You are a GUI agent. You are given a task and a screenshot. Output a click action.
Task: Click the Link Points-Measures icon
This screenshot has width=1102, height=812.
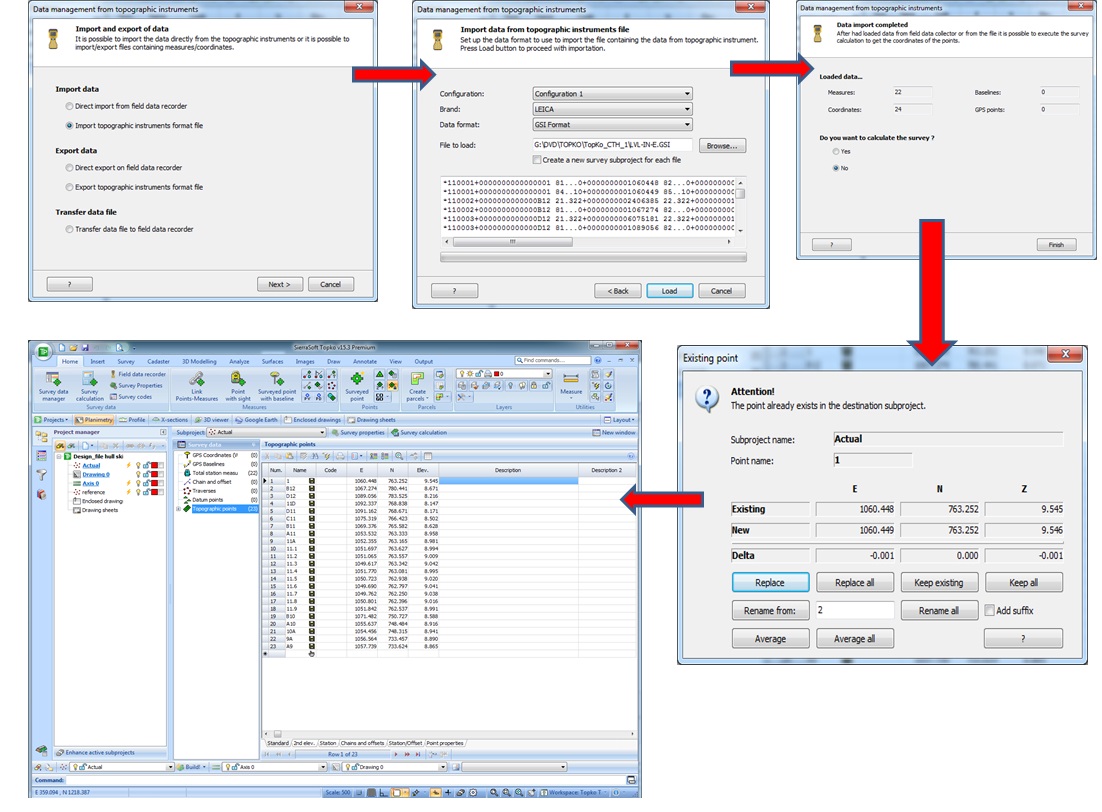click(x=196, y=385)
